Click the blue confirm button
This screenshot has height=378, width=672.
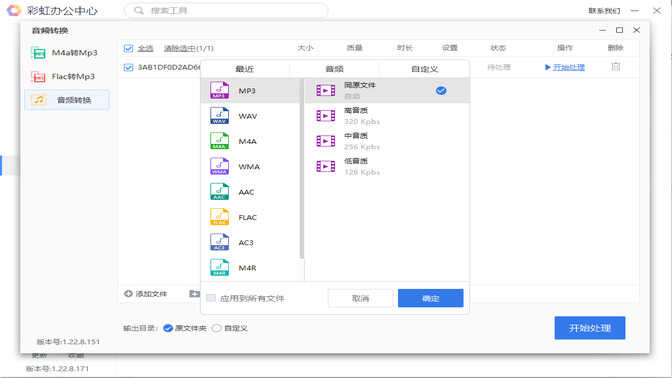click(x=430, y=298)
